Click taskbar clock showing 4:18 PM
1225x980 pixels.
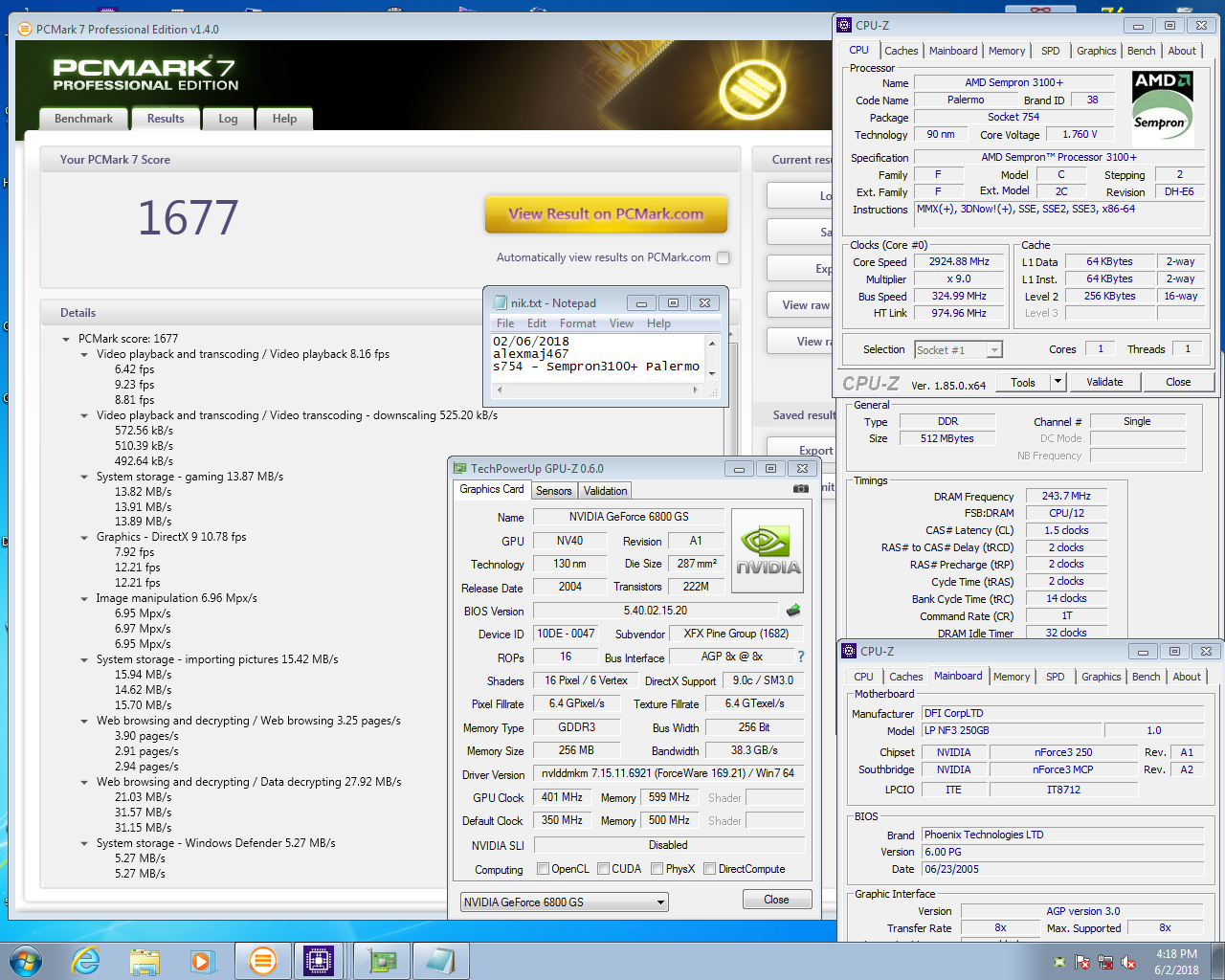point(1176,962)
